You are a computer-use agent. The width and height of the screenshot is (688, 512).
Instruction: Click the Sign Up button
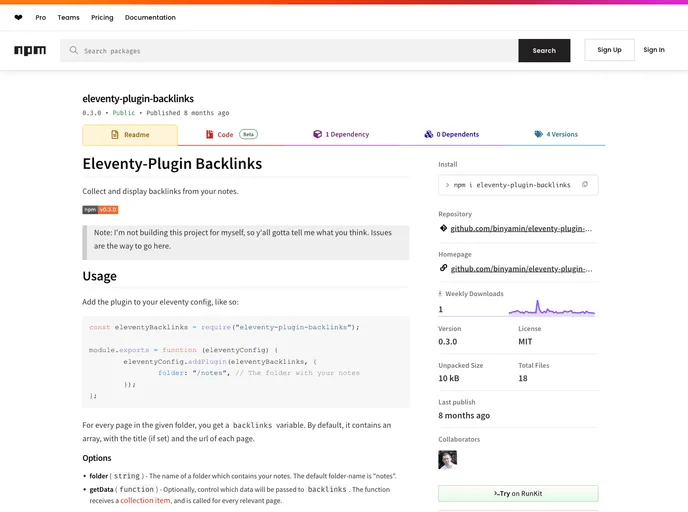click(609, 50)
